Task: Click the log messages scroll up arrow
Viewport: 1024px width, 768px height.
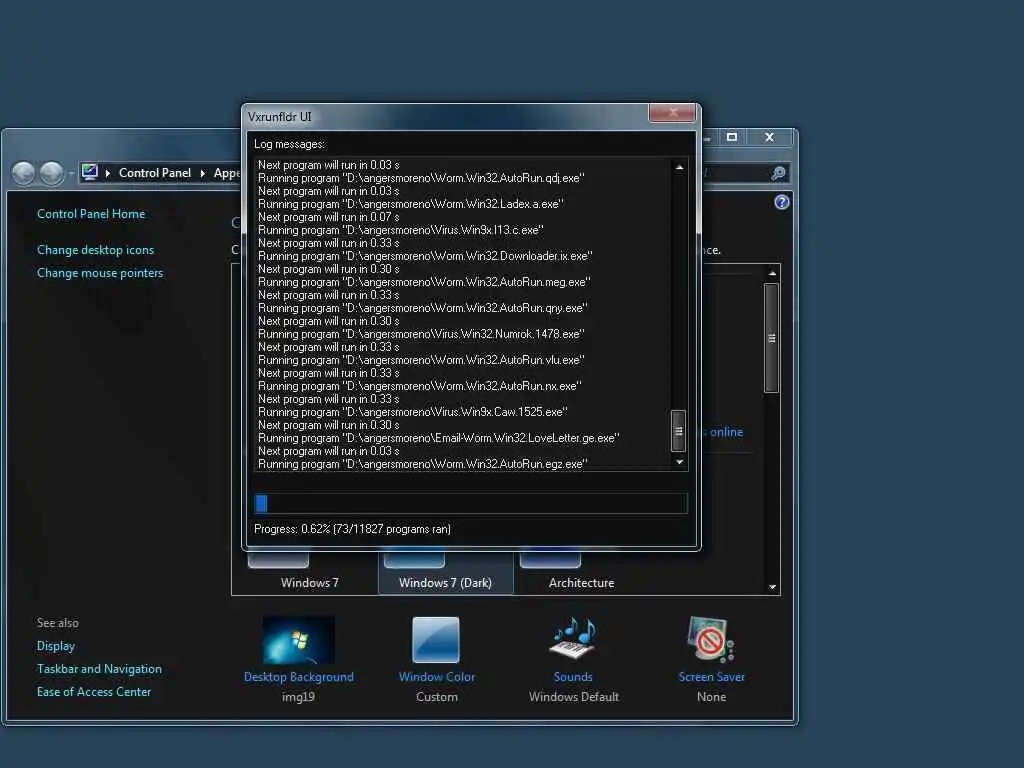Action: tap(679, 167)
